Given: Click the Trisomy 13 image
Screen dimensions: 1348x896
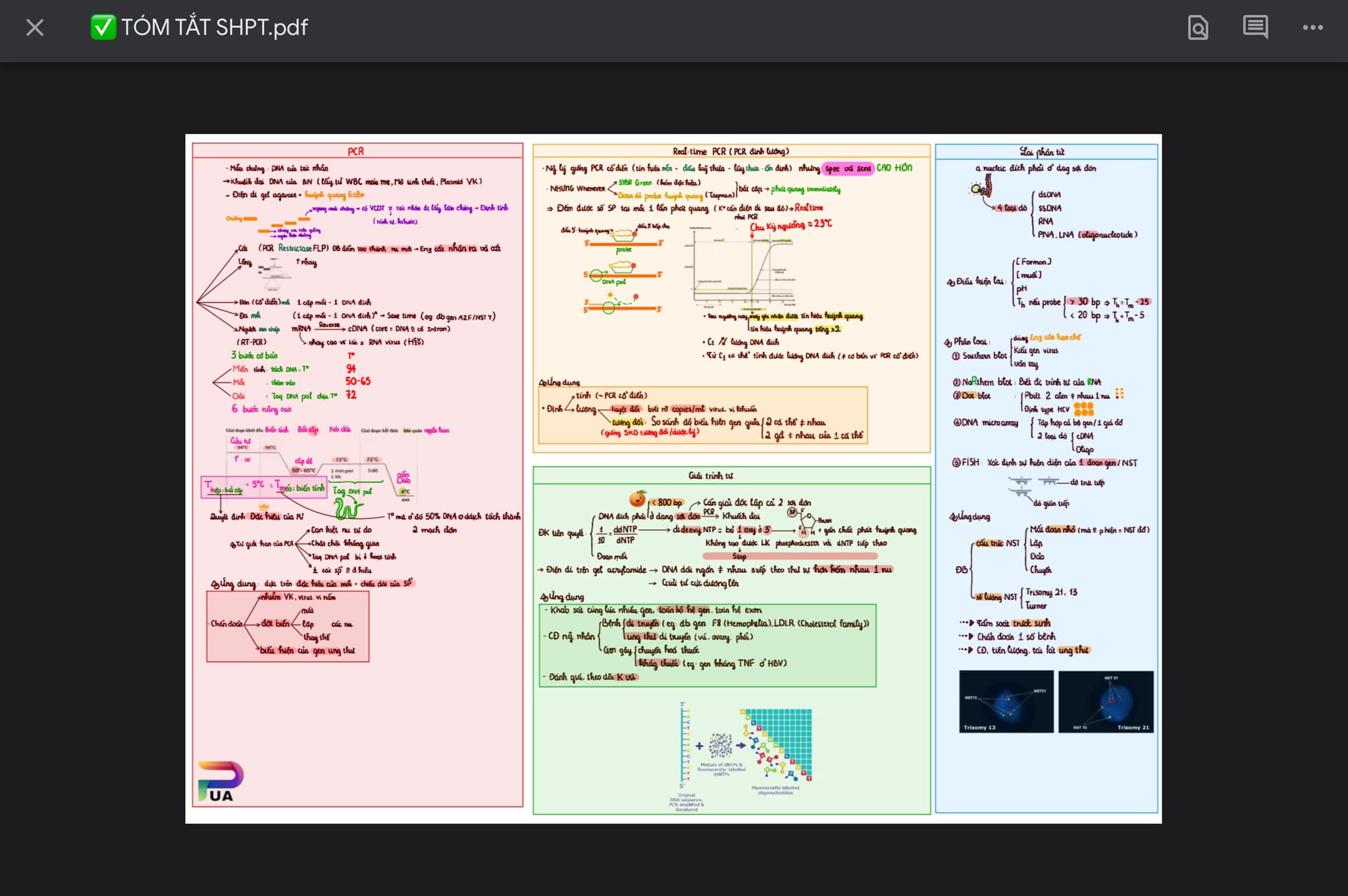Looking at the screenshot, I should (x=1006, y=702).
